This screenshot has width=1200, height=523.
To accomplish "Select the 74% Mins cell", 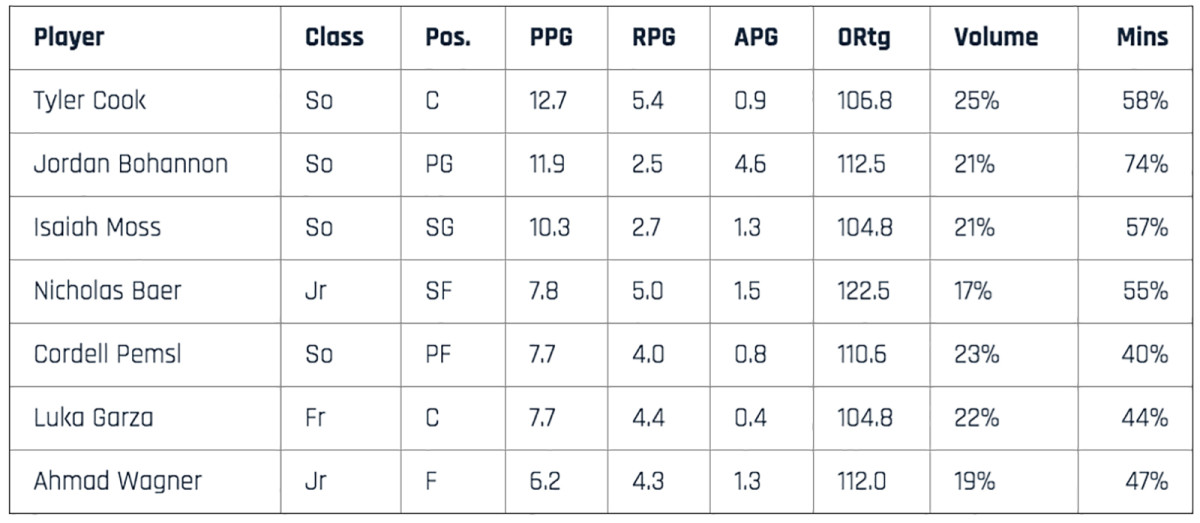I will tap(1145, 164).
